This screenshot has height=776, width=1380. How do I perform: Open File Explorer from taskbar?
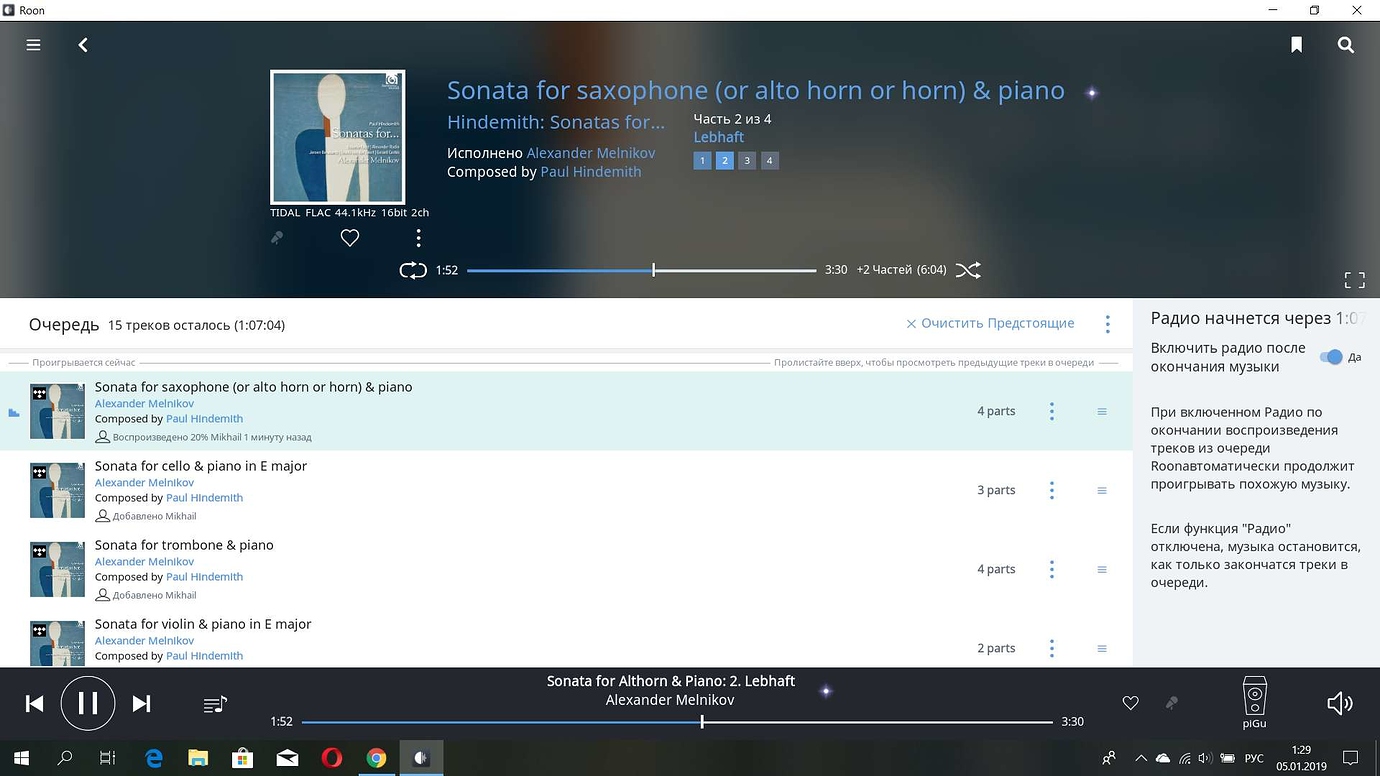click(198, 758)
